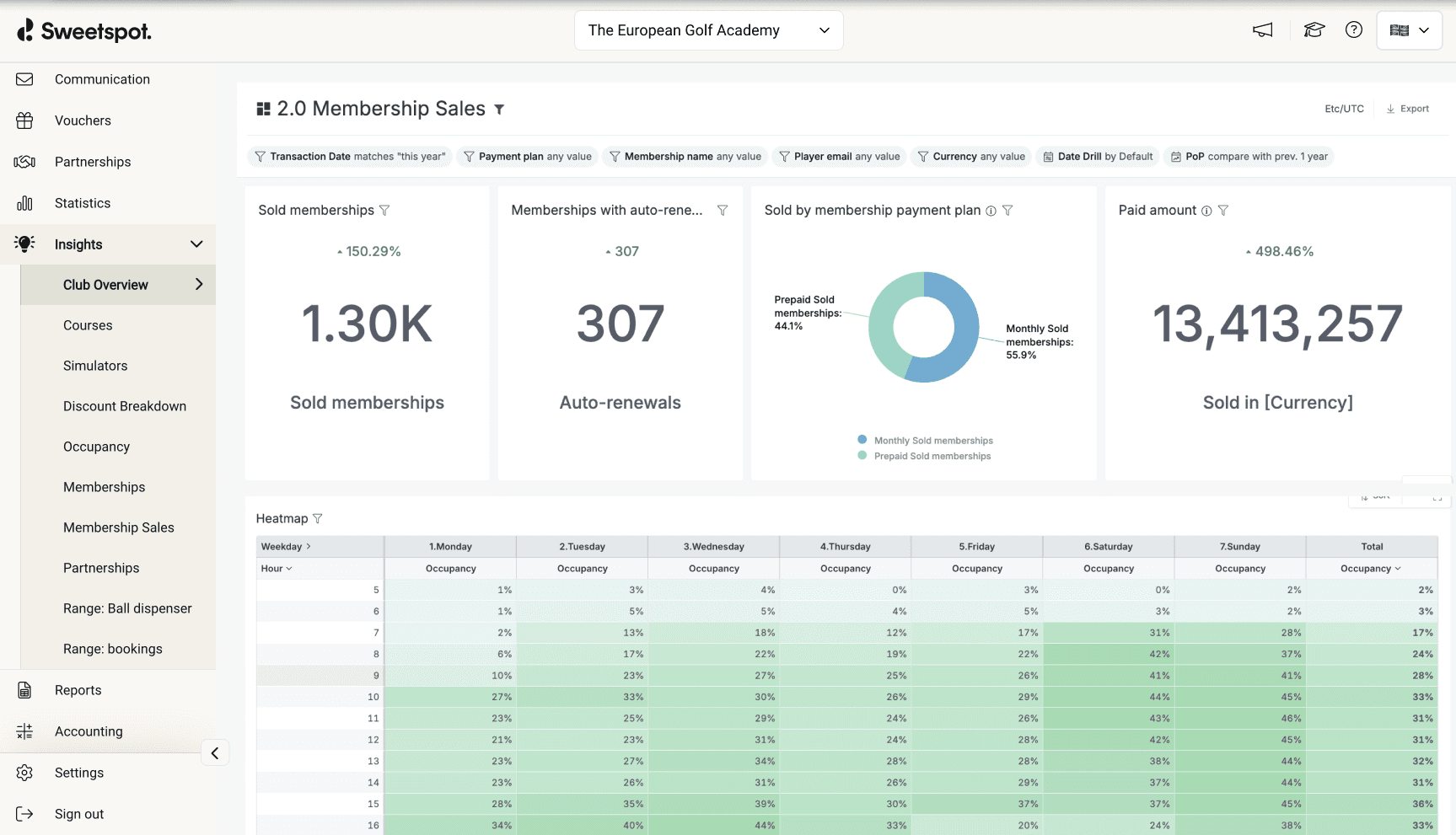Select Range: Ball dispenser item
Viewport: 1456px width, 835px height.
pyautogui.click(x=127, y=608)
